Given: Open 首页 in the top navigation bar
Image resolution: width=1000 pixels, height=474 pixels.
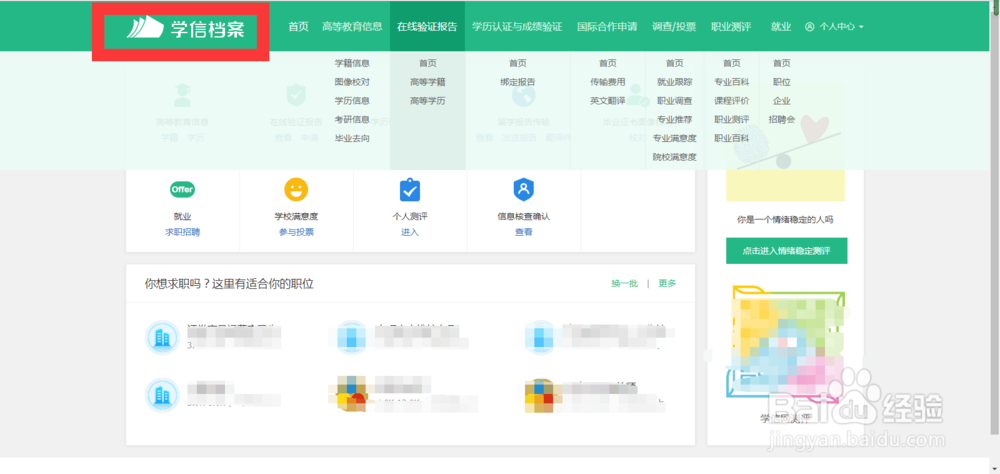Looking at the screenshot, I should [x=298, y=27].
